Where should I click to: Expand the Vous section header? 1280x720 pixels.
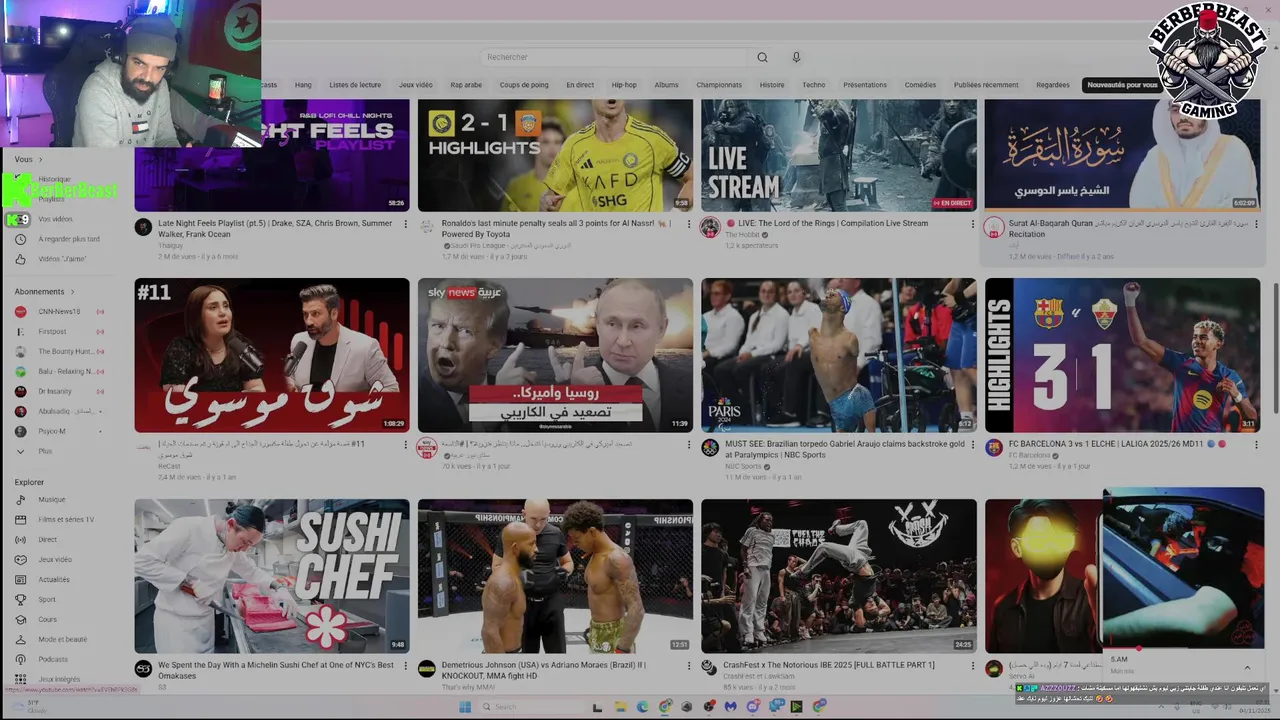29,159
